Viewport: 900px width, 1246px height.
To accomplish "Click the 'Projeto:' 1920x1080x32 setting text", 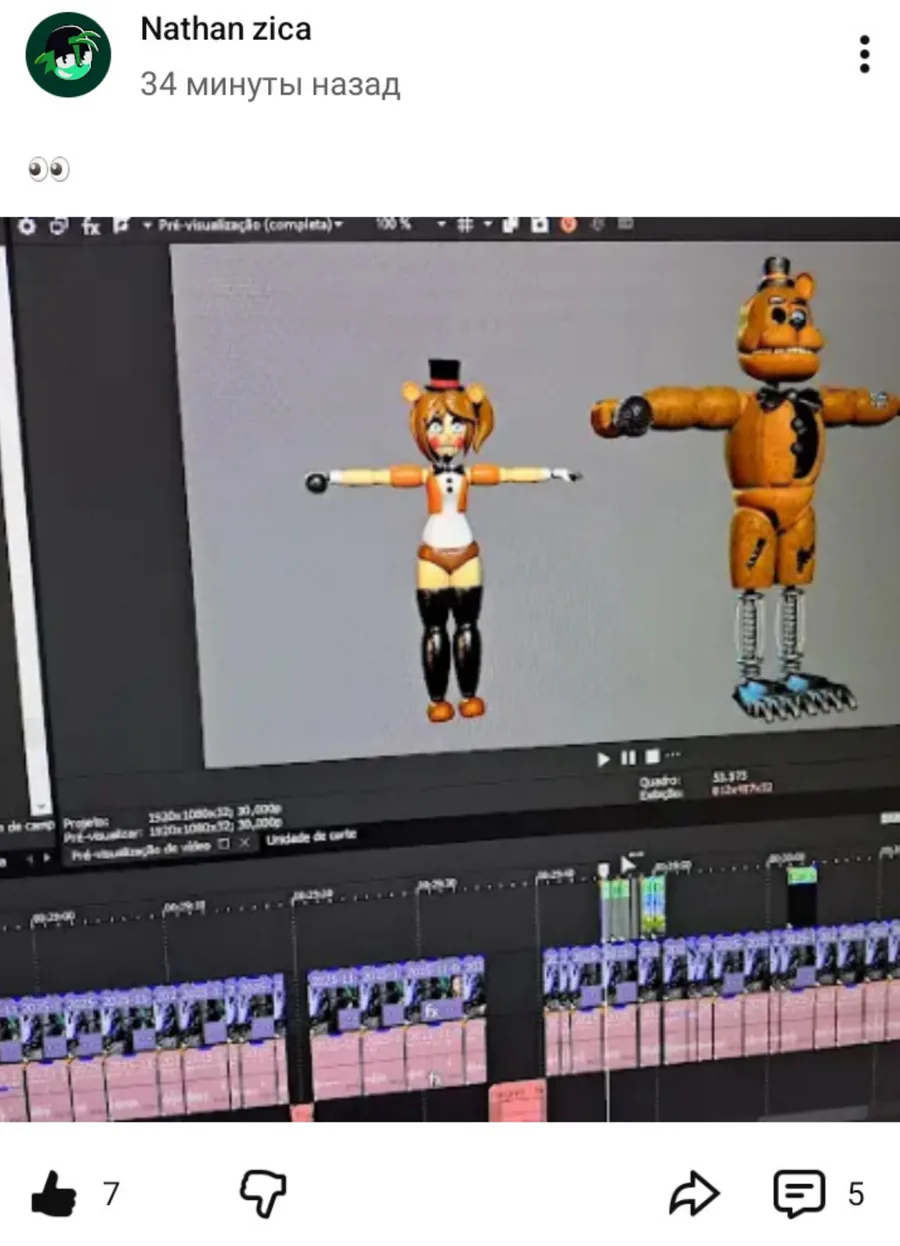I will click(214, 814).
